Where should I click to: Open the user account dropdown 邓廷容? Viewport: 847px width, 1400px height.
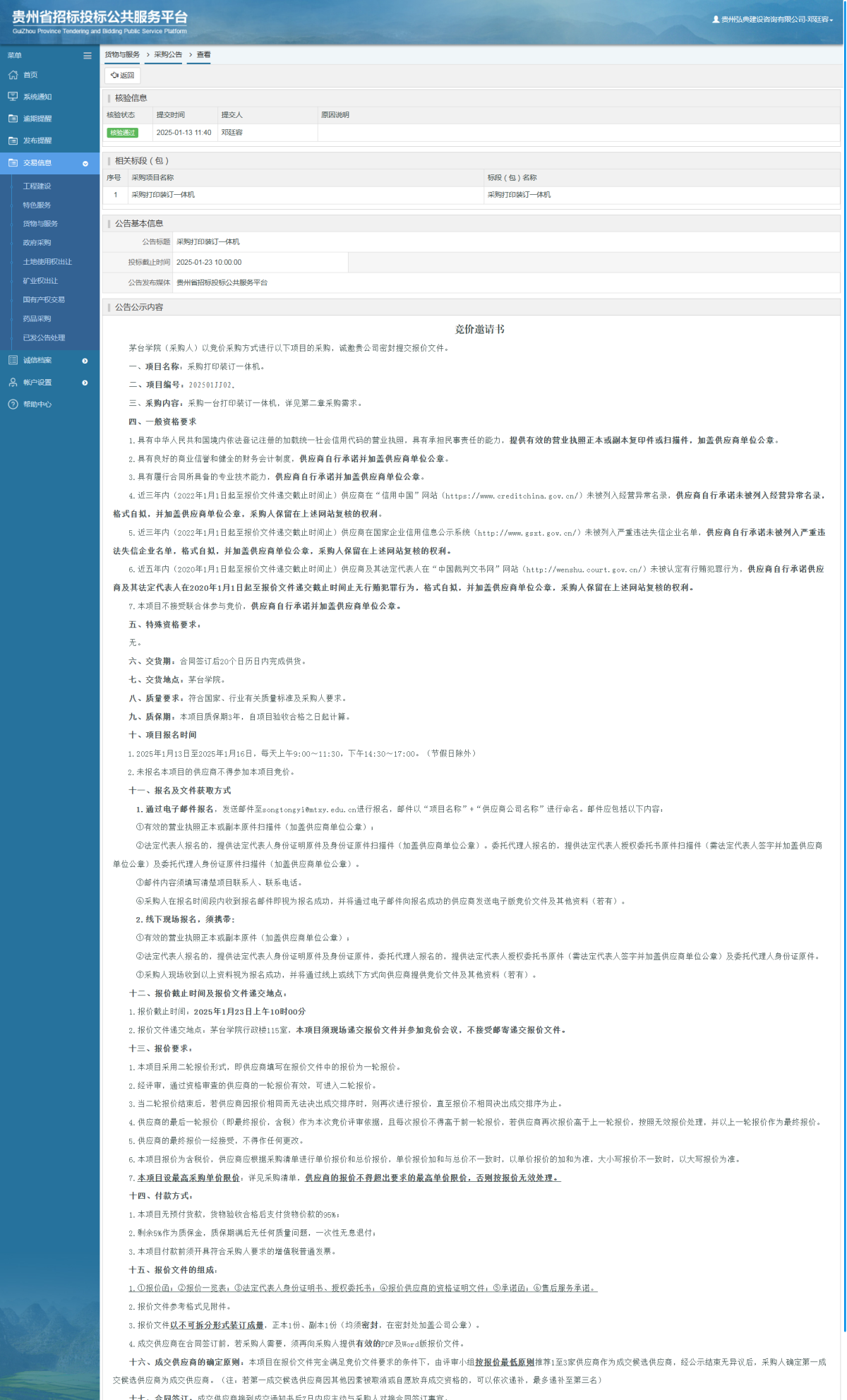pyautogui.click(x=773, y=20)
